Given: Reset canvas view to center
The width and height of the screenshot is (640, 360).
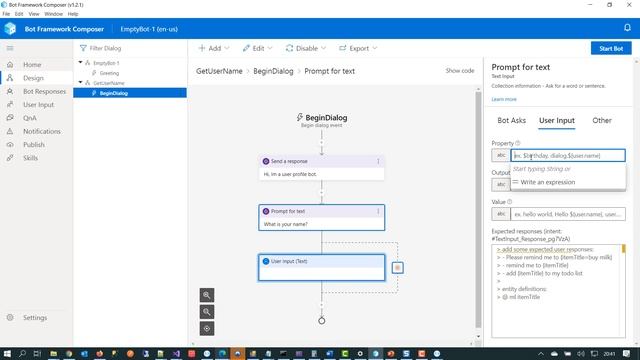Looking at the screenshot, I should [x=207, y=329].
